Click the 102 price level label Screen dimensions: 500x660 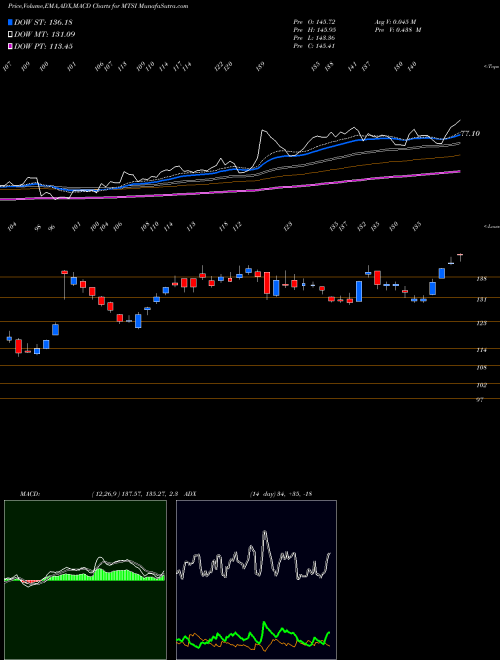[482, 385]
